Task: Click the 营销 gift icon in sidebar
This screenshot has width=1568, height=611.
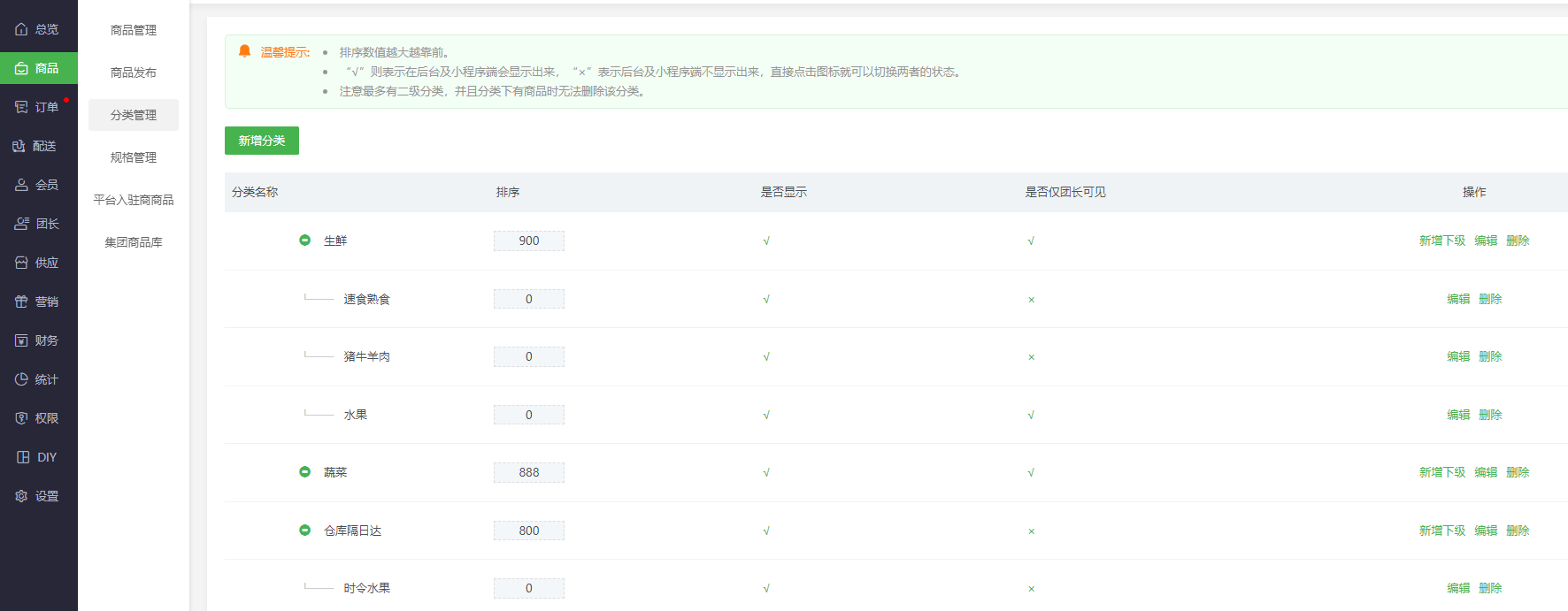Action: click(21, 302)
